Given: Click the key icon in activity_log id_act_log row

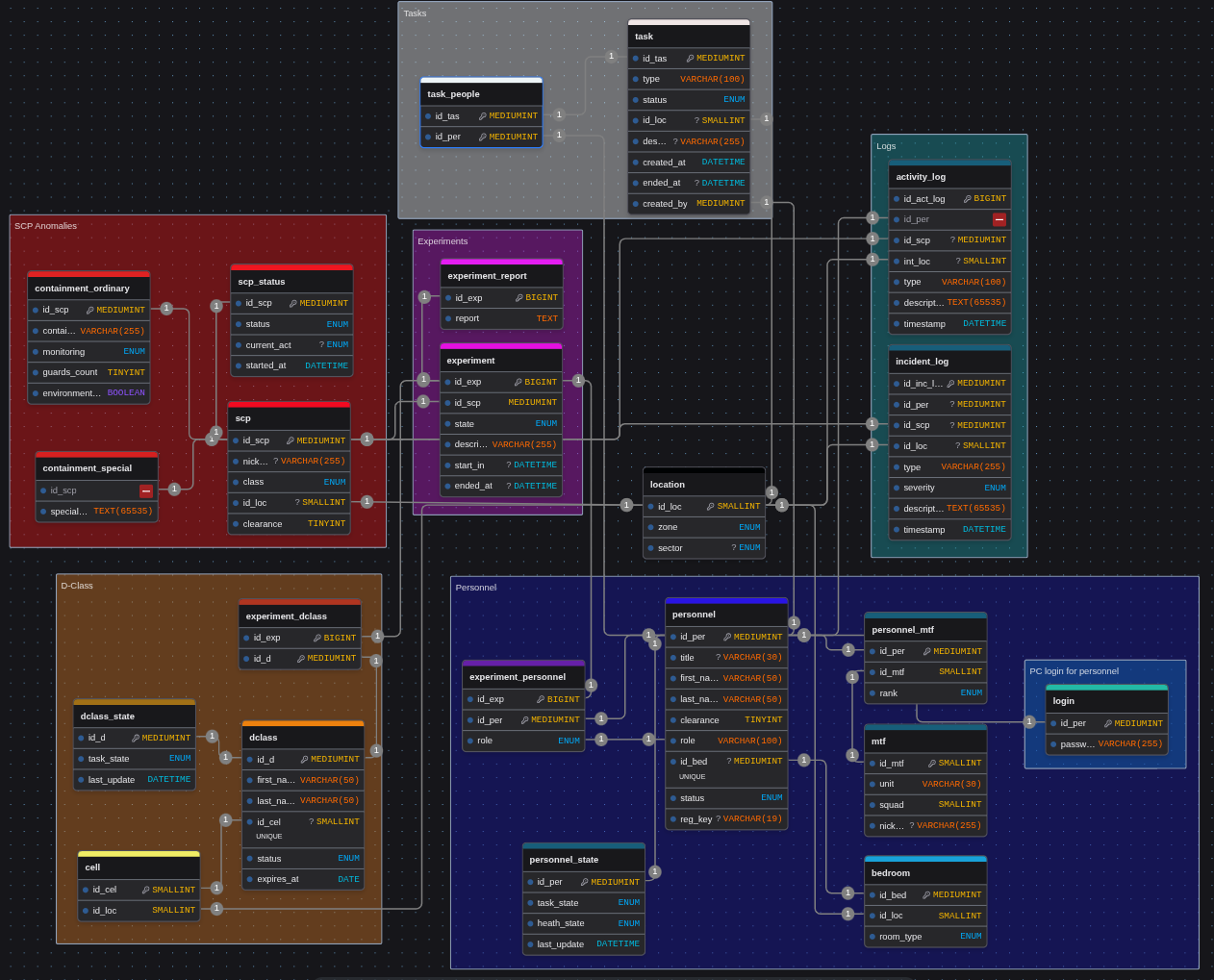Looking at the screenshot, I should (967, 199).
